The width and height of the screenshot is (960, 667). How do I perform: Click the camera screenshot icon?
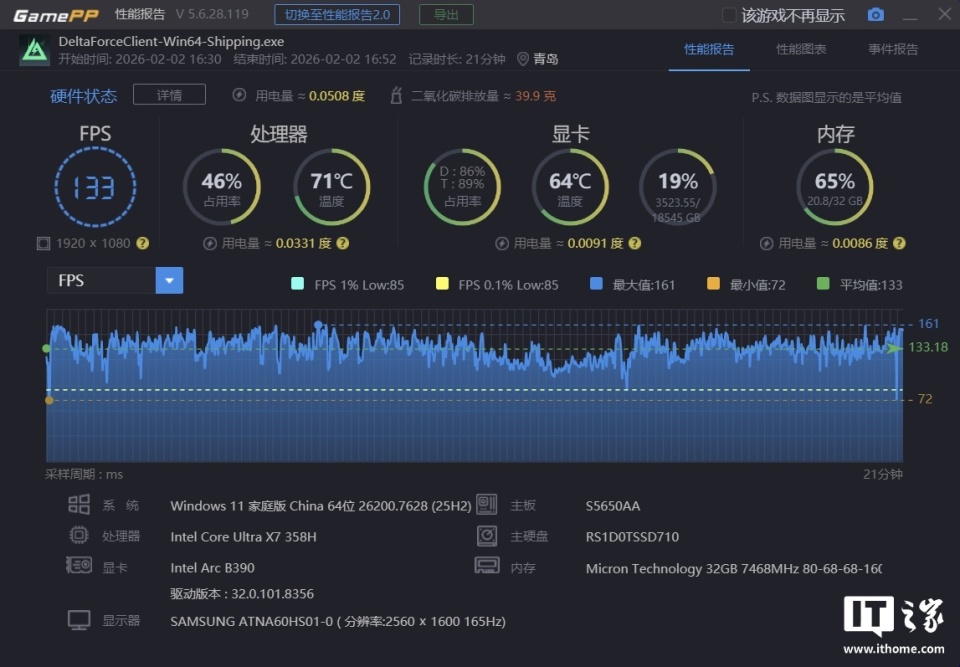[x=876, y=15]
